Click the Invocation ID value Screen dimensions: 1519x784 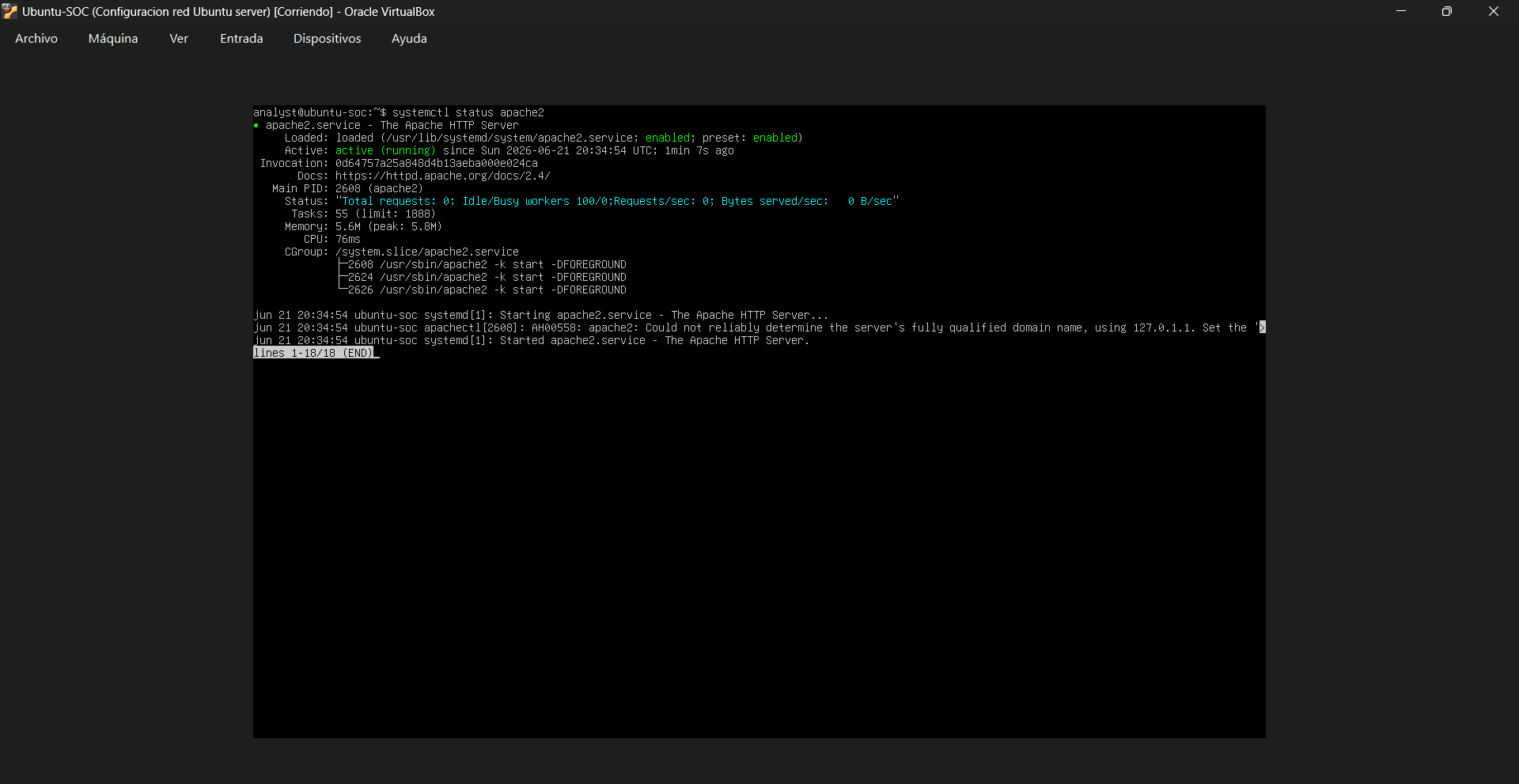click(437, 163)
